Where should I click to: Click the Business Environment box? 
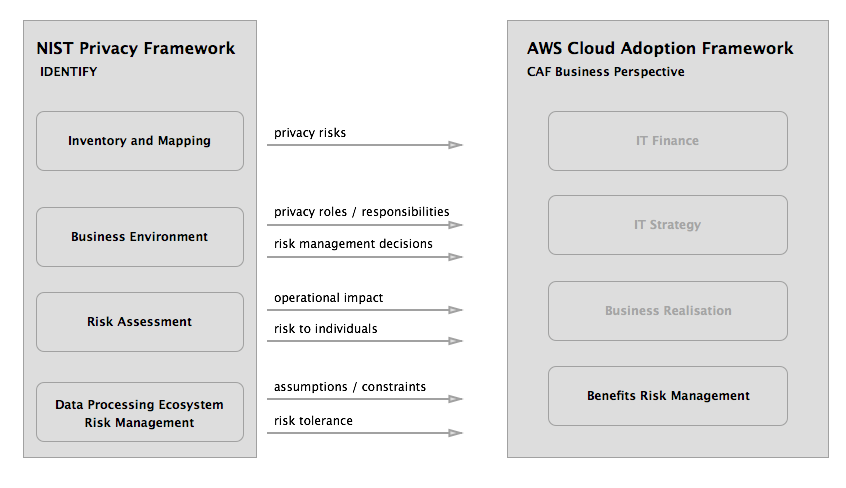tap(140, 237)
